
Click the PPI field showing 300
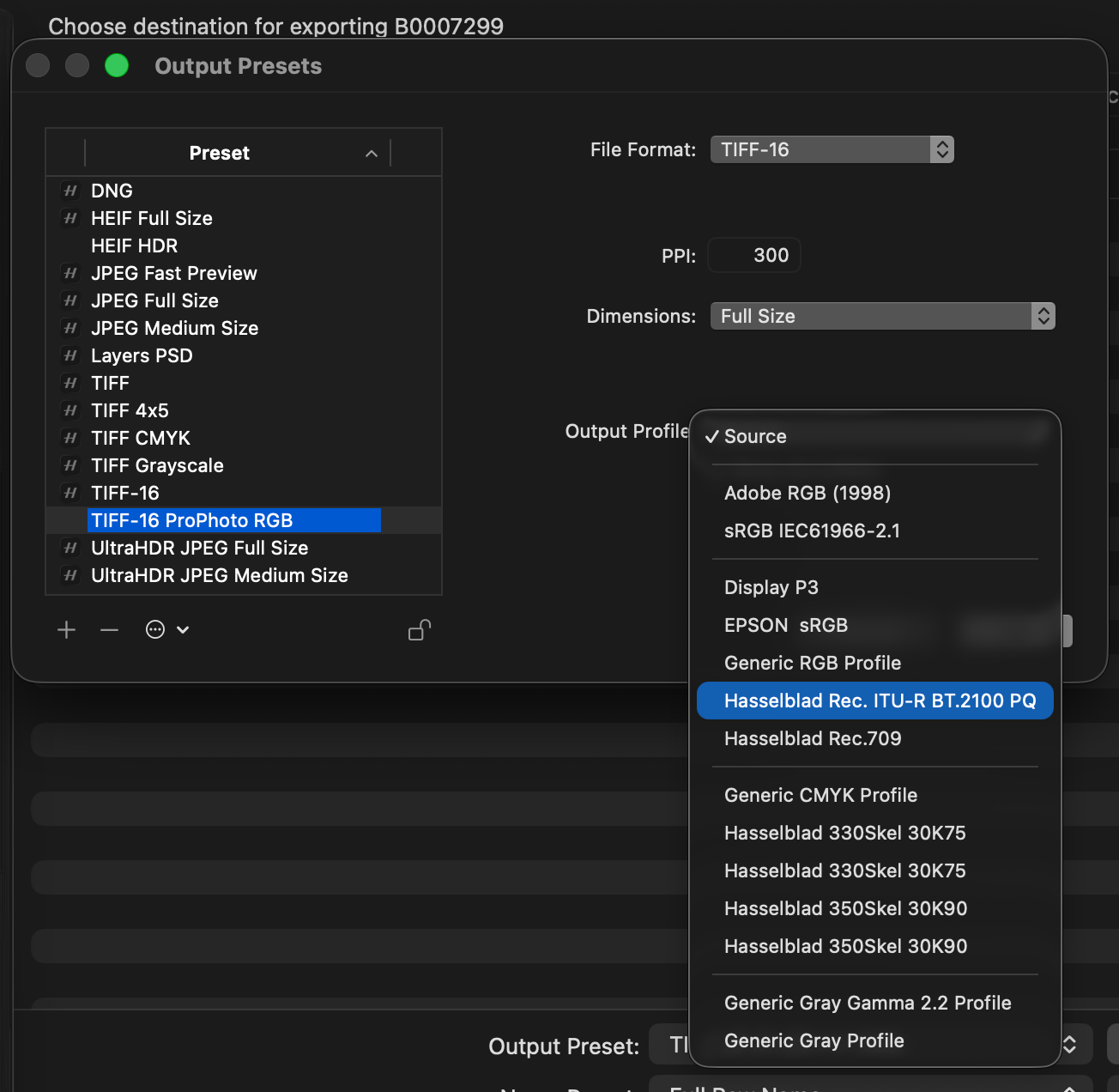754,255
